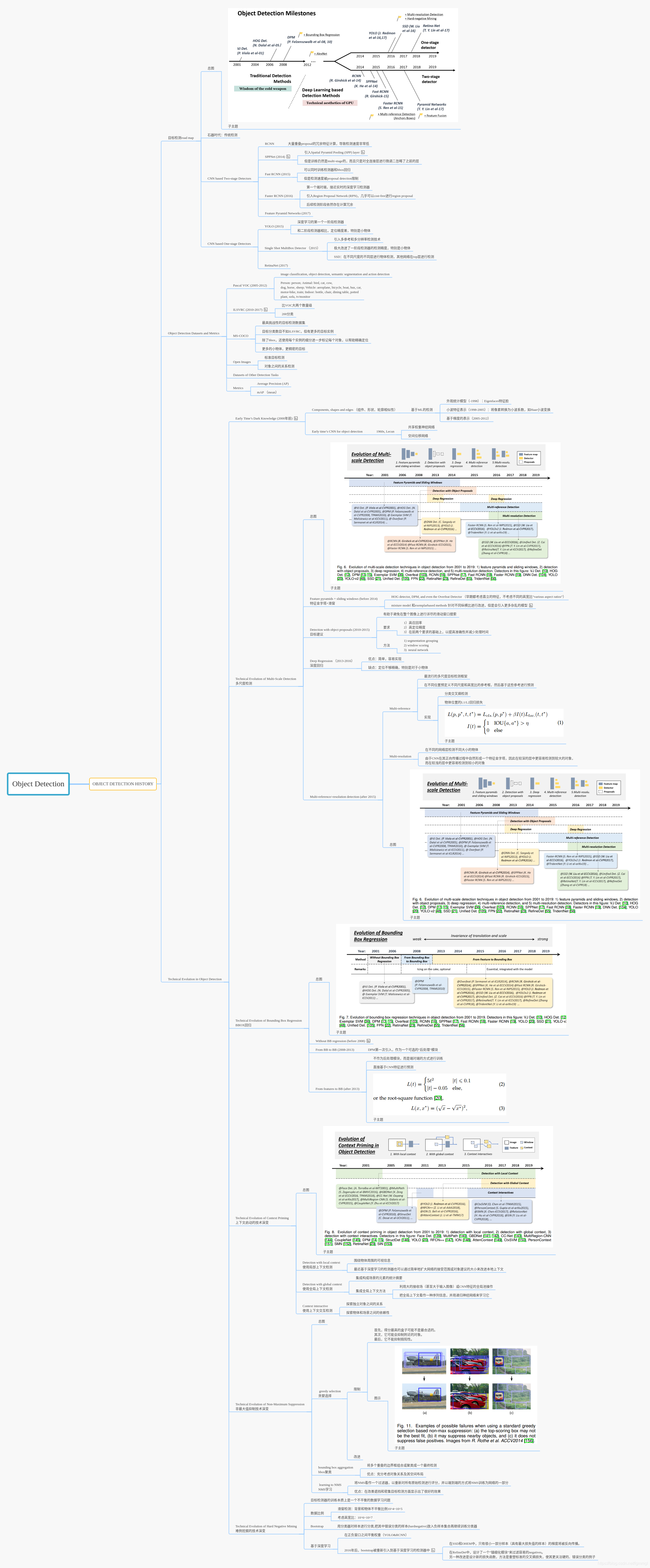Select Technical Evolution of Context Priming node
Viewport: 650px width, 1568px height.
pos(262,1220)
